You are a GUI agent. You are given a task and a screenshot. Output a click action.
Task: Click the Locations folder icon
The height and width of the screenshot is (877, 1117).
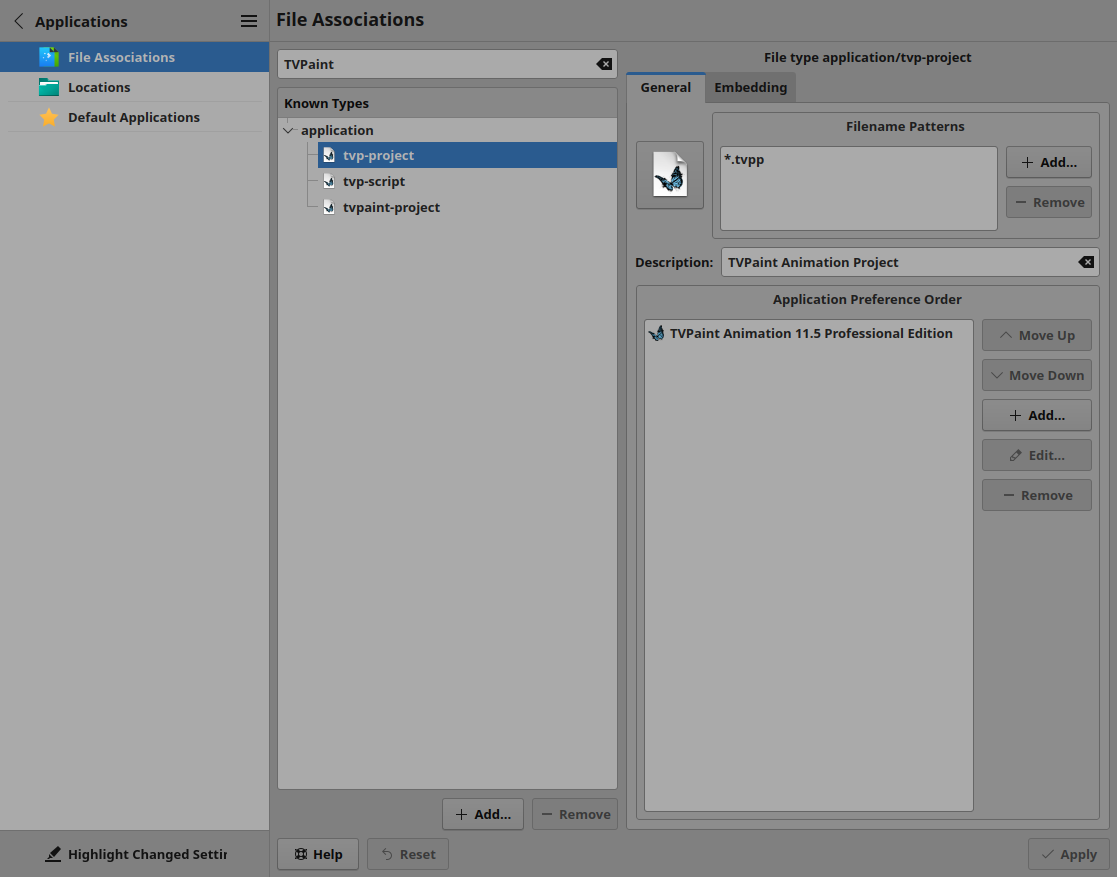[49, 87]
